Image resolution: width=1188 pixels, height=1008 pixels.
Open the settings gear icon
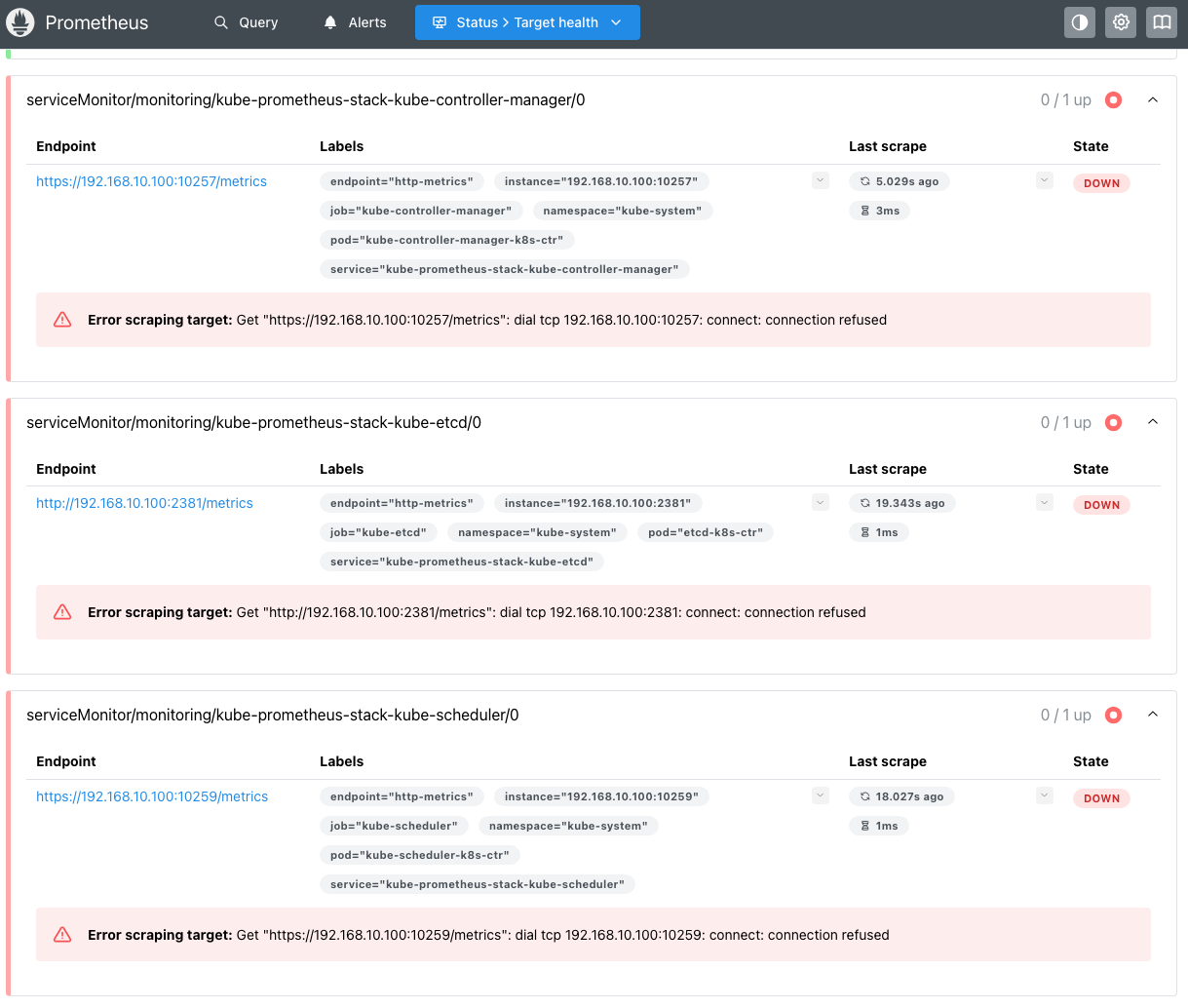[1121, 22]
